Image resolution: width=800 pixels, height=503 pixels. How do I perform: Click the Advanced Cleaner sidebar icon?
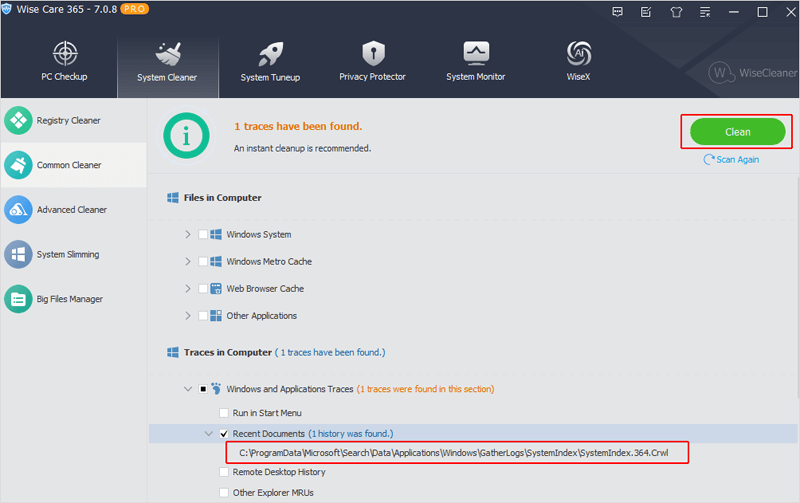point(18,210)
